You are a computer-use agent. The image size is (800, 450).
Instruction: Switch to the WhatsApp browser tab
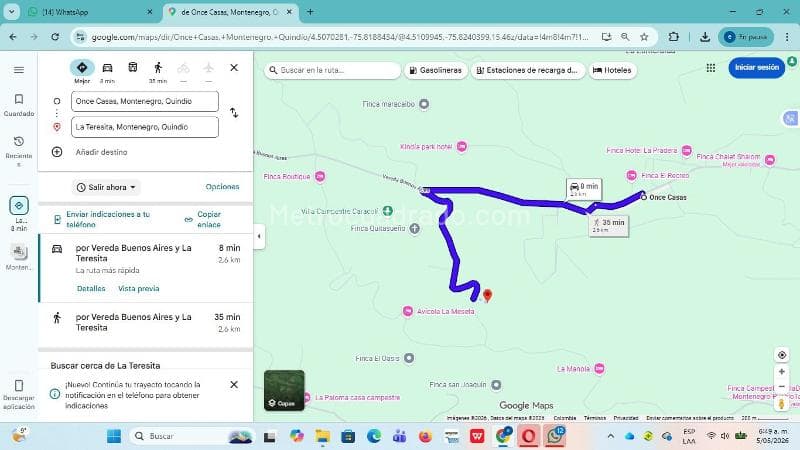click(x=89, y=12)
